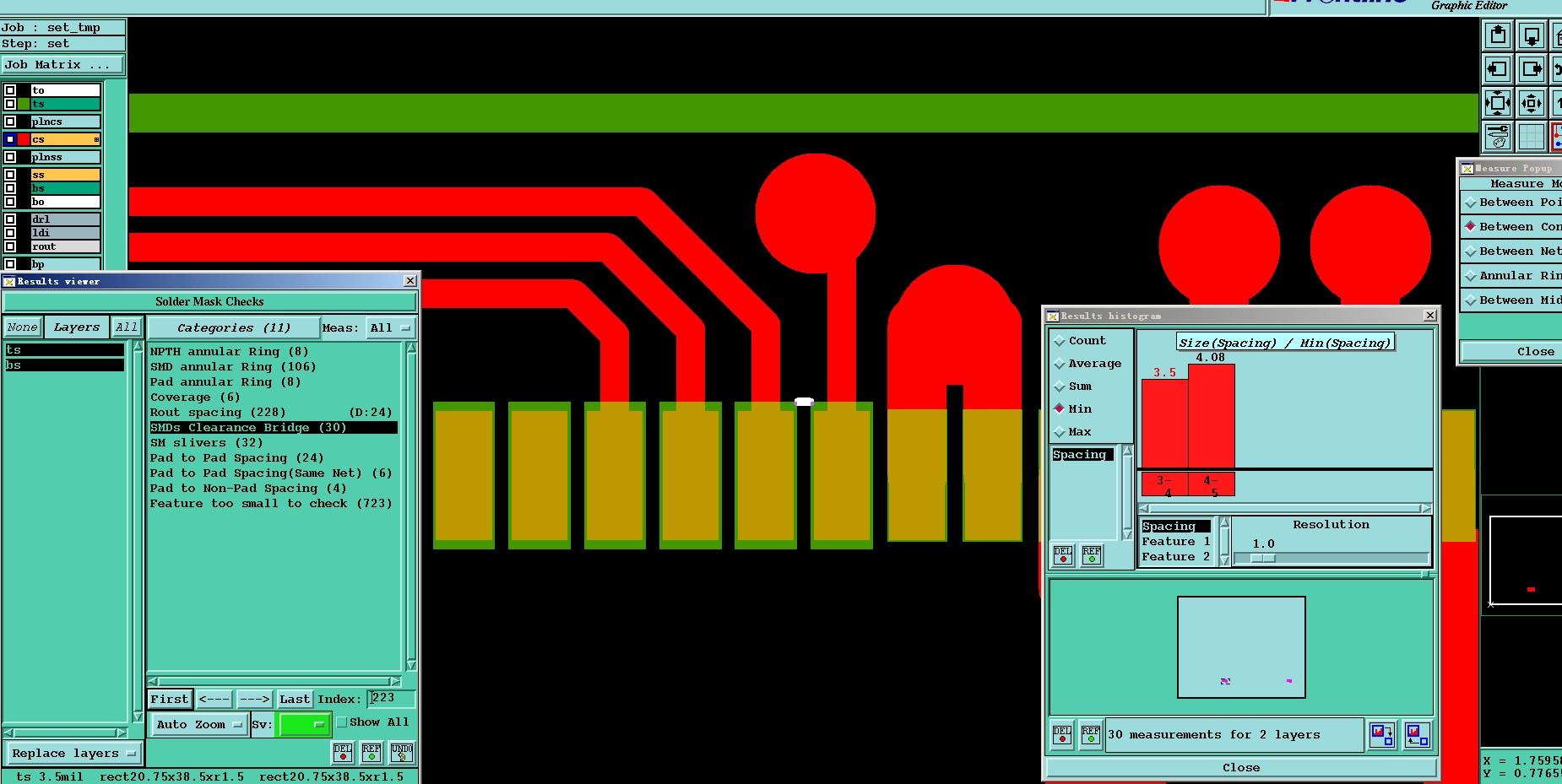1562x784 pixels.
Task: Select the None tab in Results viewer
Action: [22, 327]
